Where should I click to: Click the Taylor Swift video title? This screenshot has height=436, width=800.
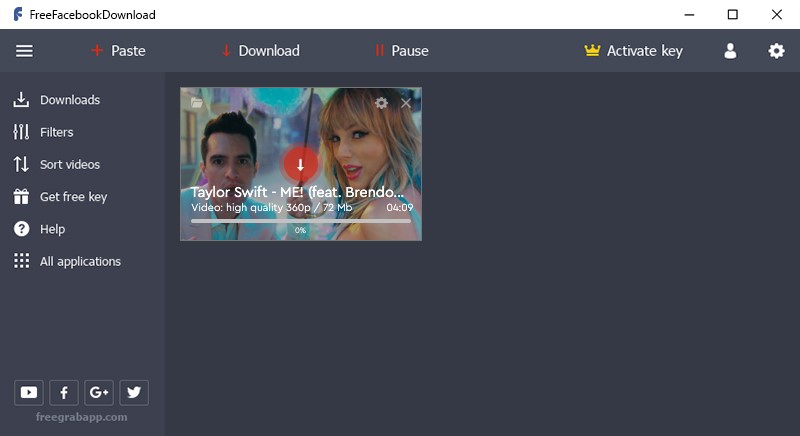(297, 192)
